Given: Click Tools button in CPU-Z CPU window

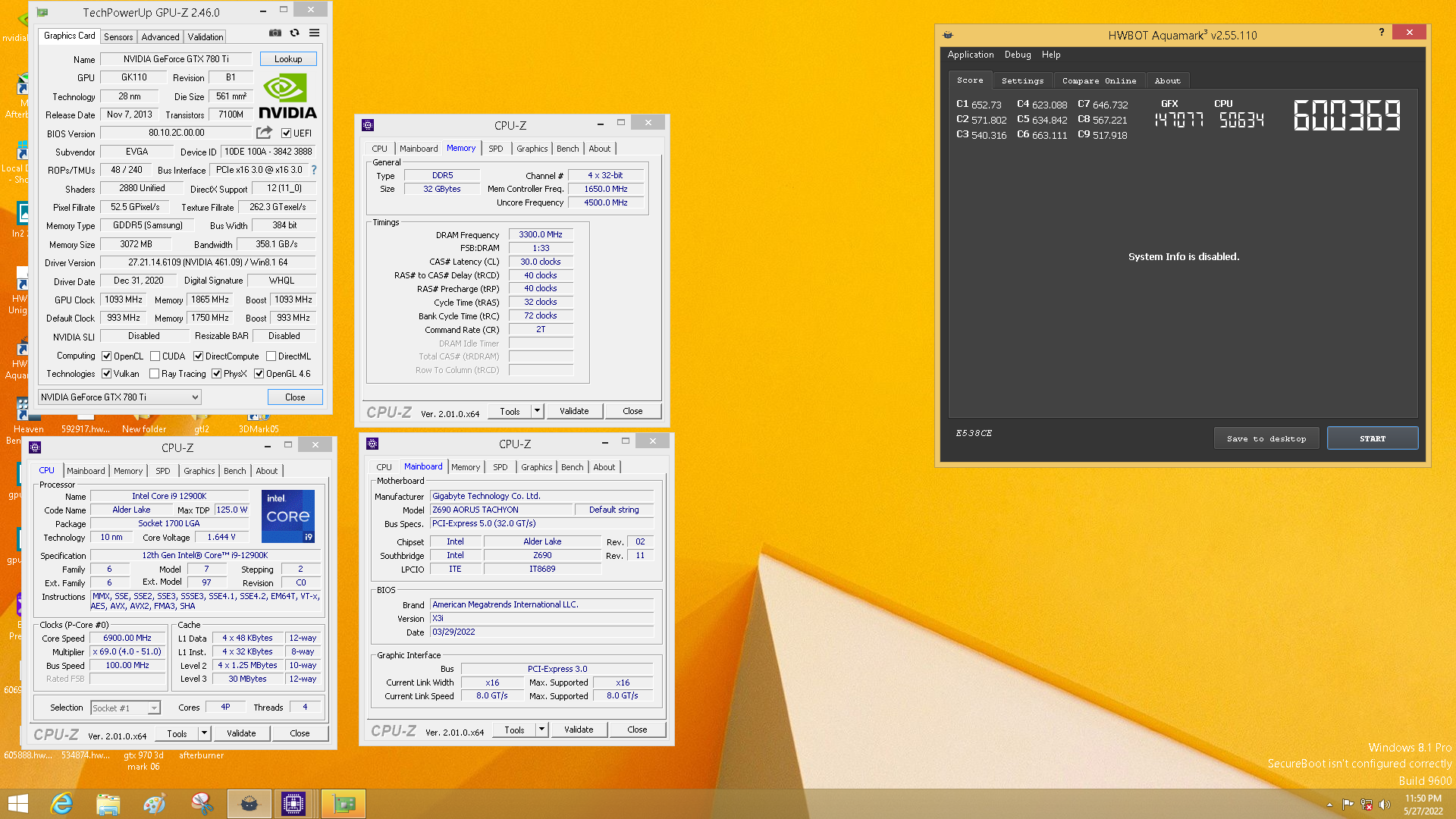Looking at the screenshot, I should (x=177, y=733).
